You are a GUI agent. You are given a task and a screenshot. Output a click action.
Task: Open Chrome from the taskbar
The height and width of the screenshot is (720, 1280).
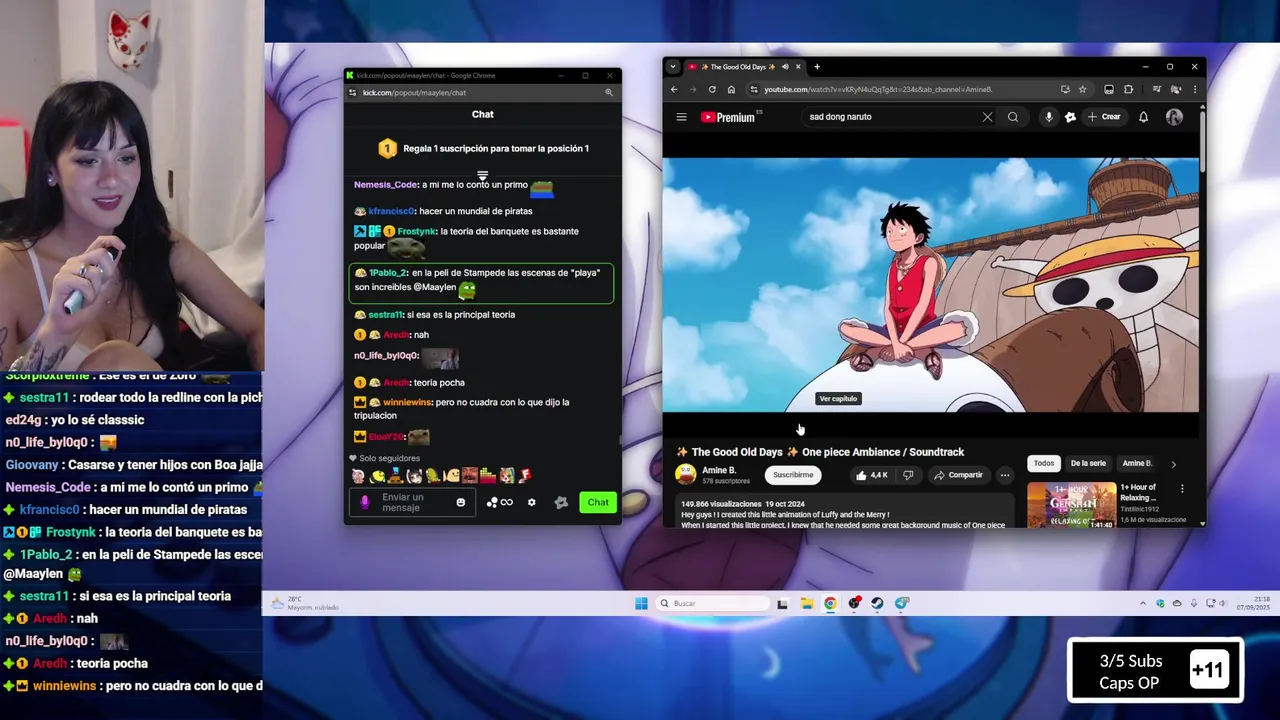pyautogui.click(x=830, y=603)
